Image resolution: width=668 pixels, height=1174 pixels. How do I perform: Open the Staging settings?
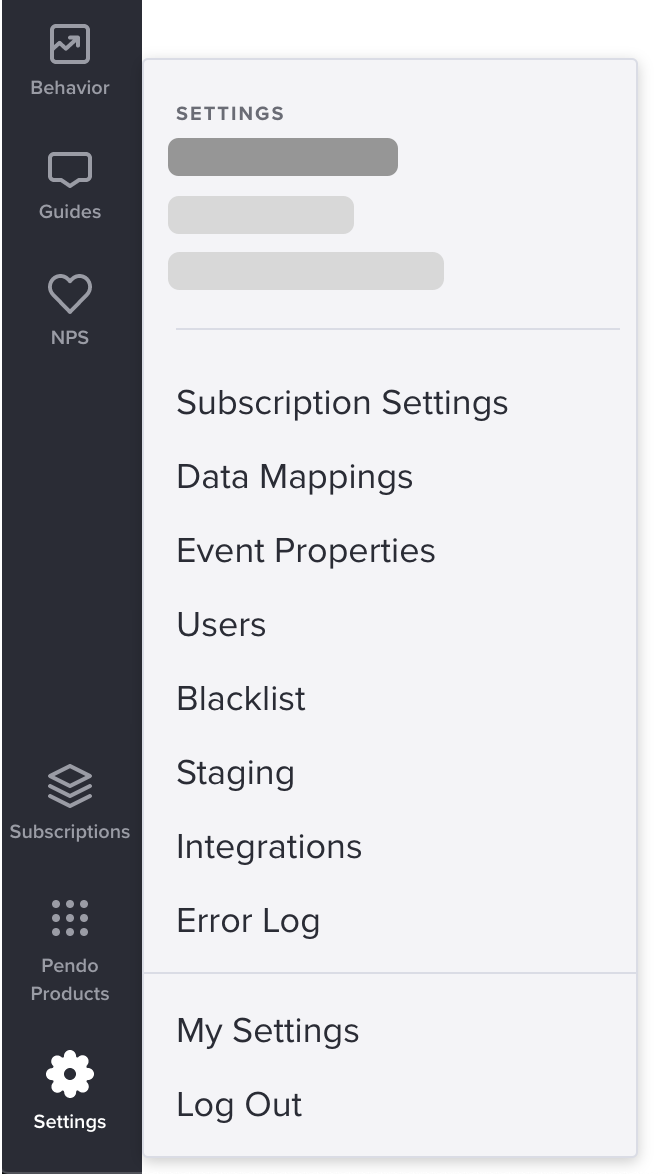[235, 773]
